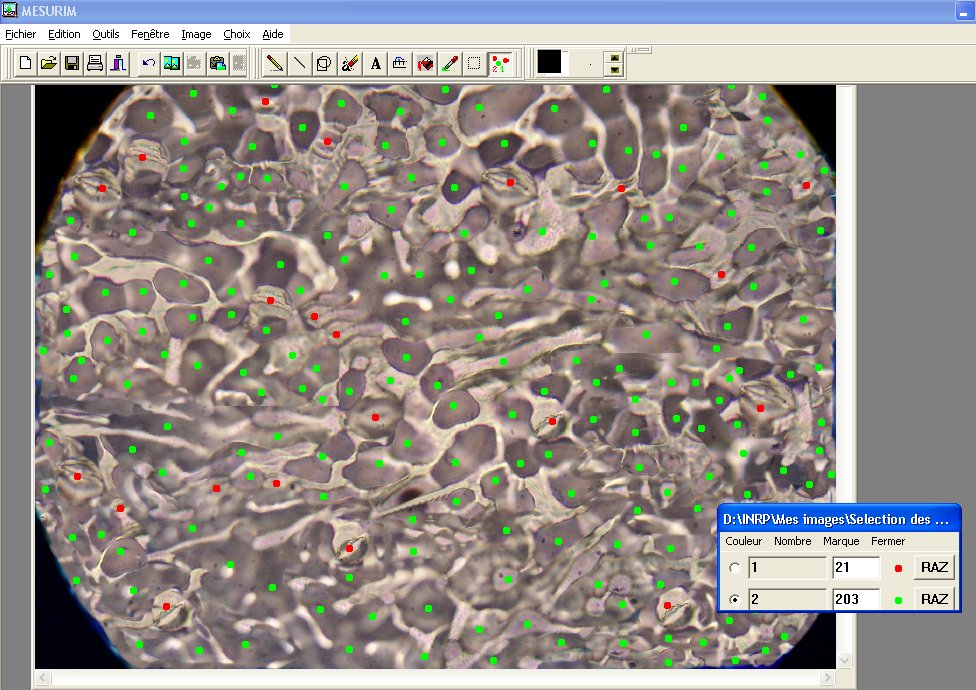Open the Fichier menu
The height and width of the screenshot is (690, 976).
(20, 34)
